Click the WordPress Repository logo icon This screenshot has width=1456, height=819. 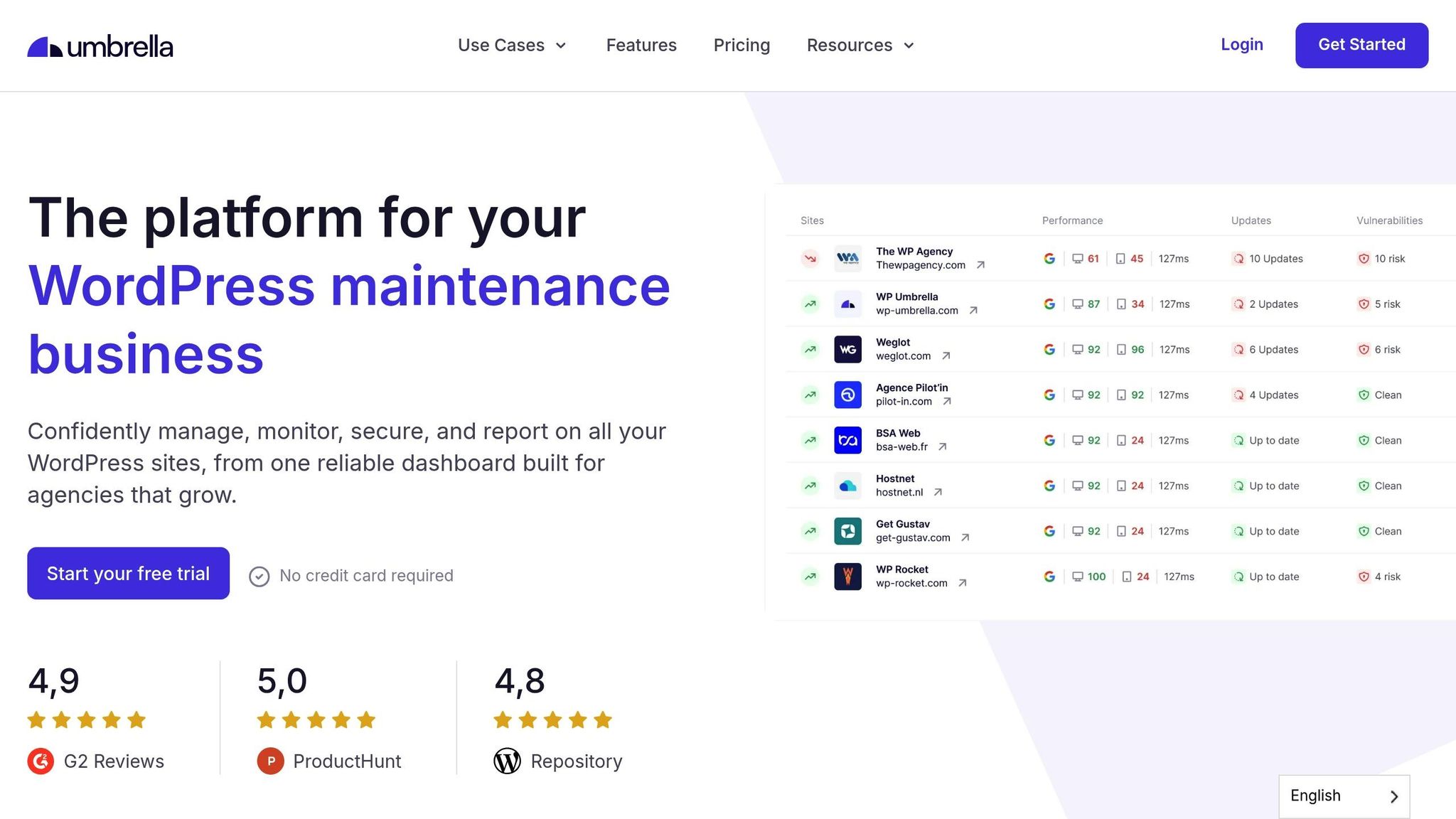[507, 761]
